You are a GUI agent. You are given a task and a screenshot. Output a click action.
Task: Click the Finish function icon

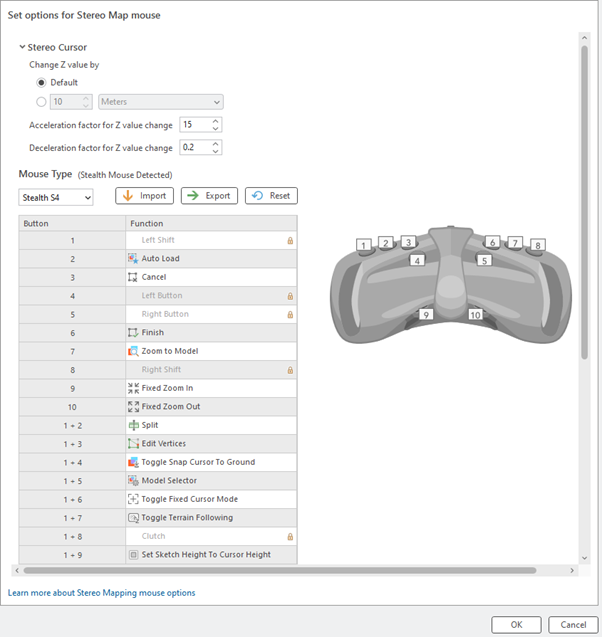[133, 333]
